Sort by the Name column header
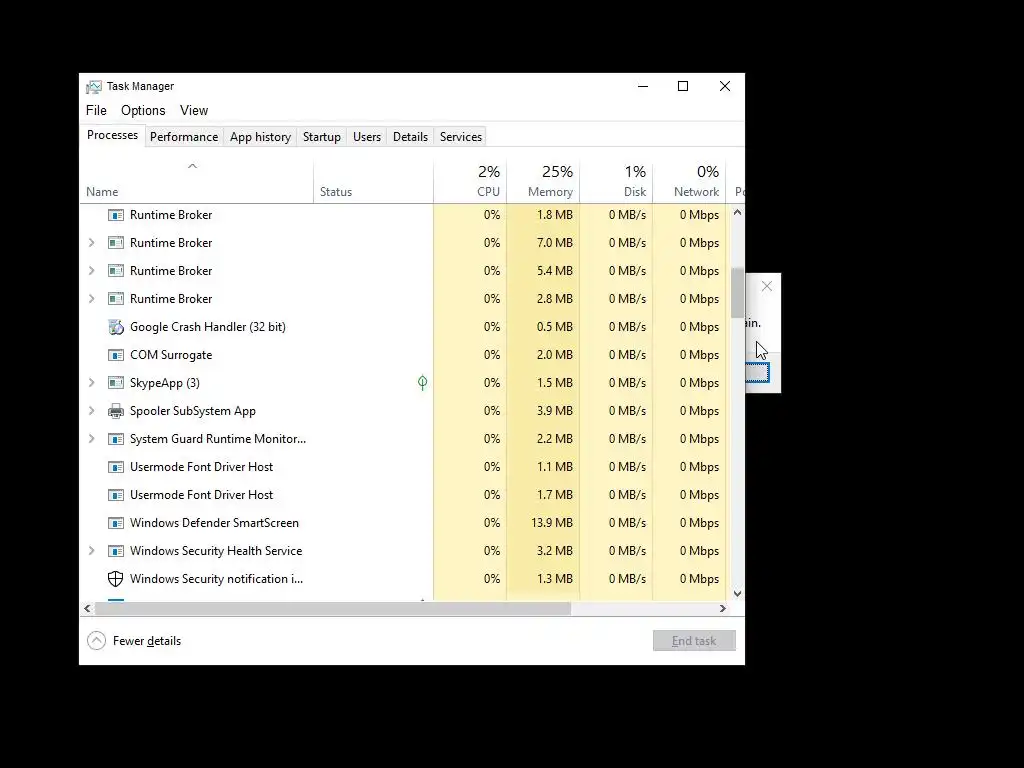The width and height of the screenshot is (1024, 768). (197, 181)
